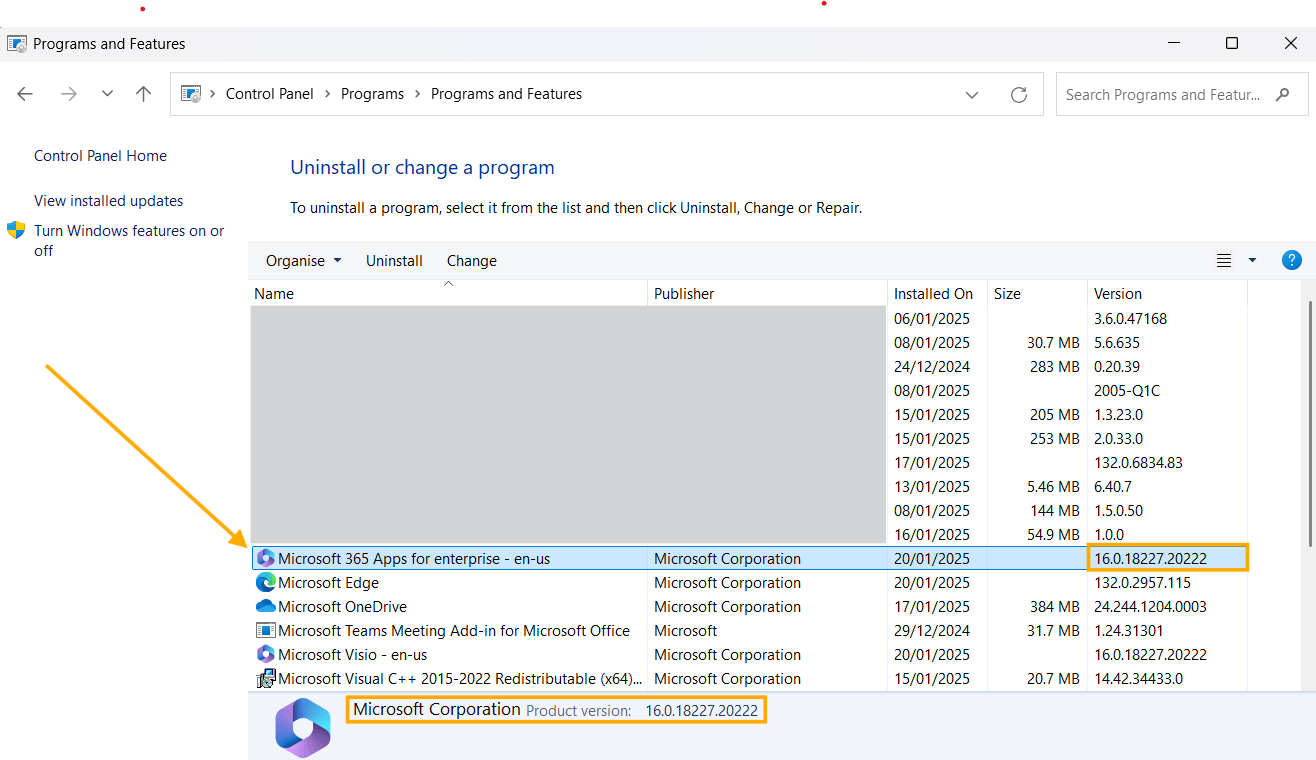Open the view options dropdown arrow

point(1252,260)
